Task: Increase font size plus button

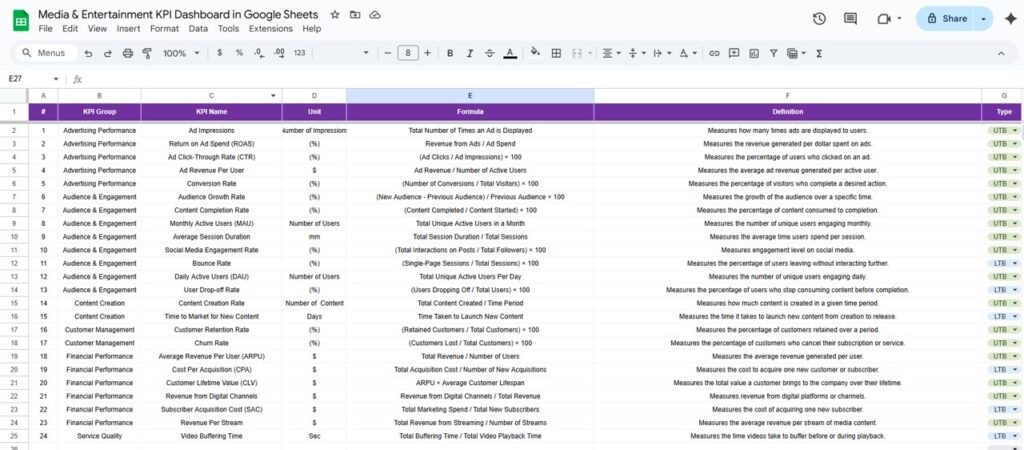Action: click(x=427, y=54)
